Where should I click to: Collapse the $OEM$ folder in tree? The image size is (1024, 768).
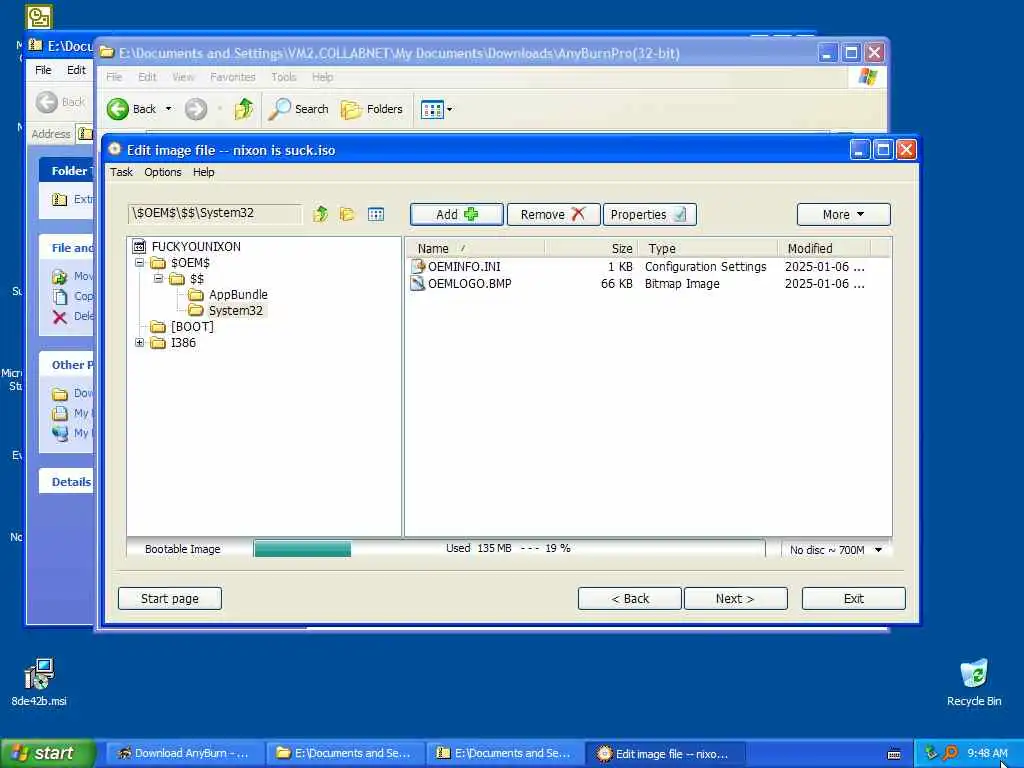(x=140, y=263)
